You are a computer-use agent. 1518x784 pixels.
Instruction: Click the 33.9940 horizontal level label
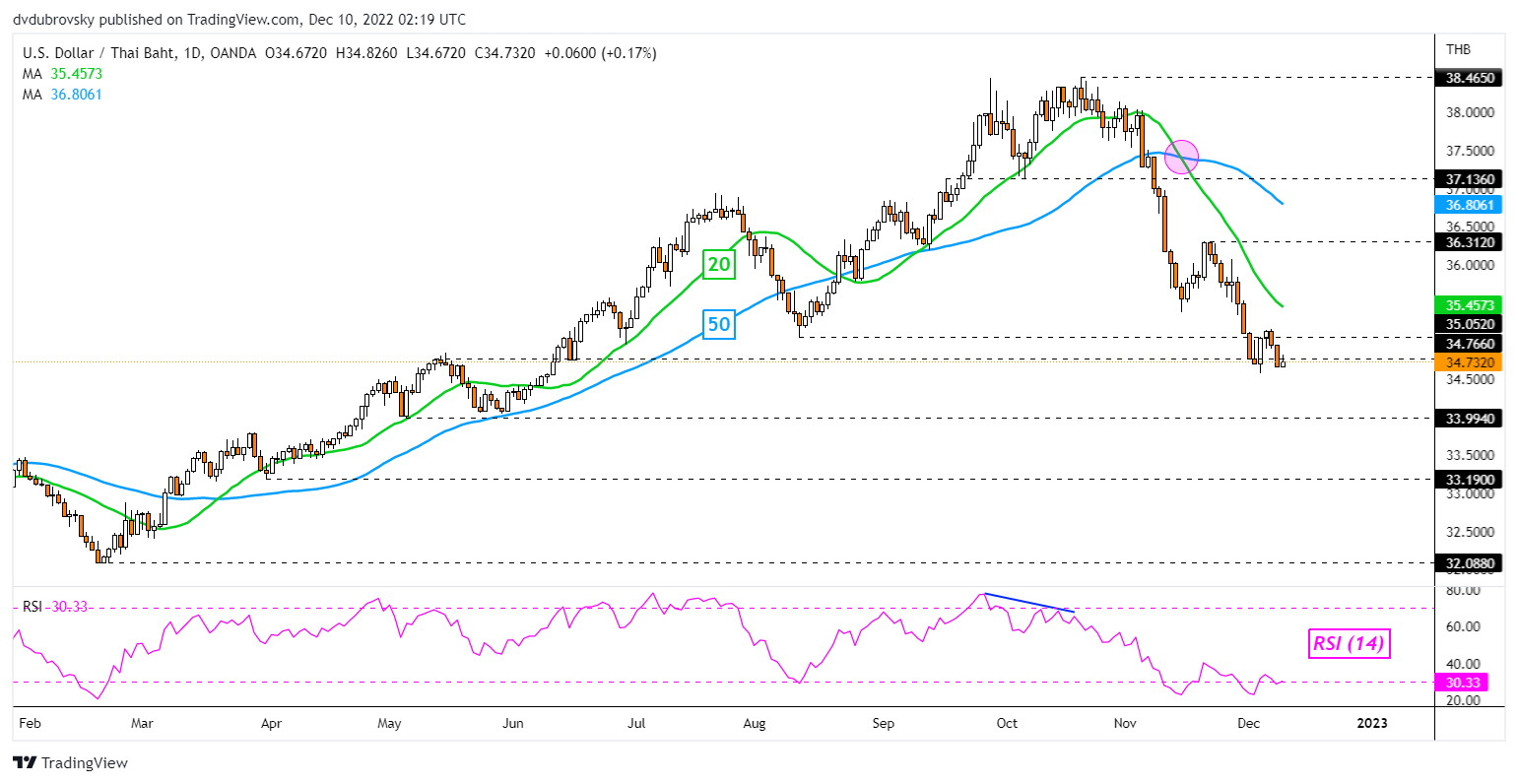click(1471, 419)
